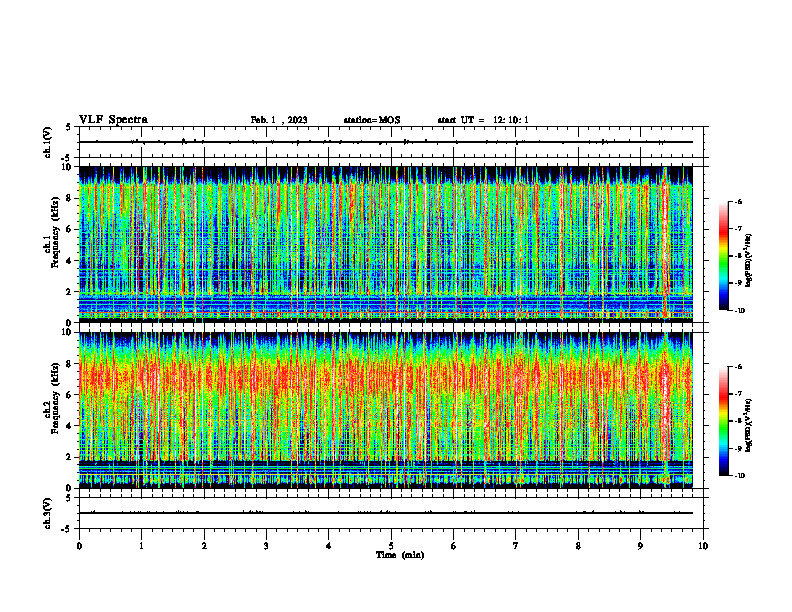The image size is (792, 612).
Task: Click inside the ch.1 spectrogram panel
Action: tap(386, 244)
